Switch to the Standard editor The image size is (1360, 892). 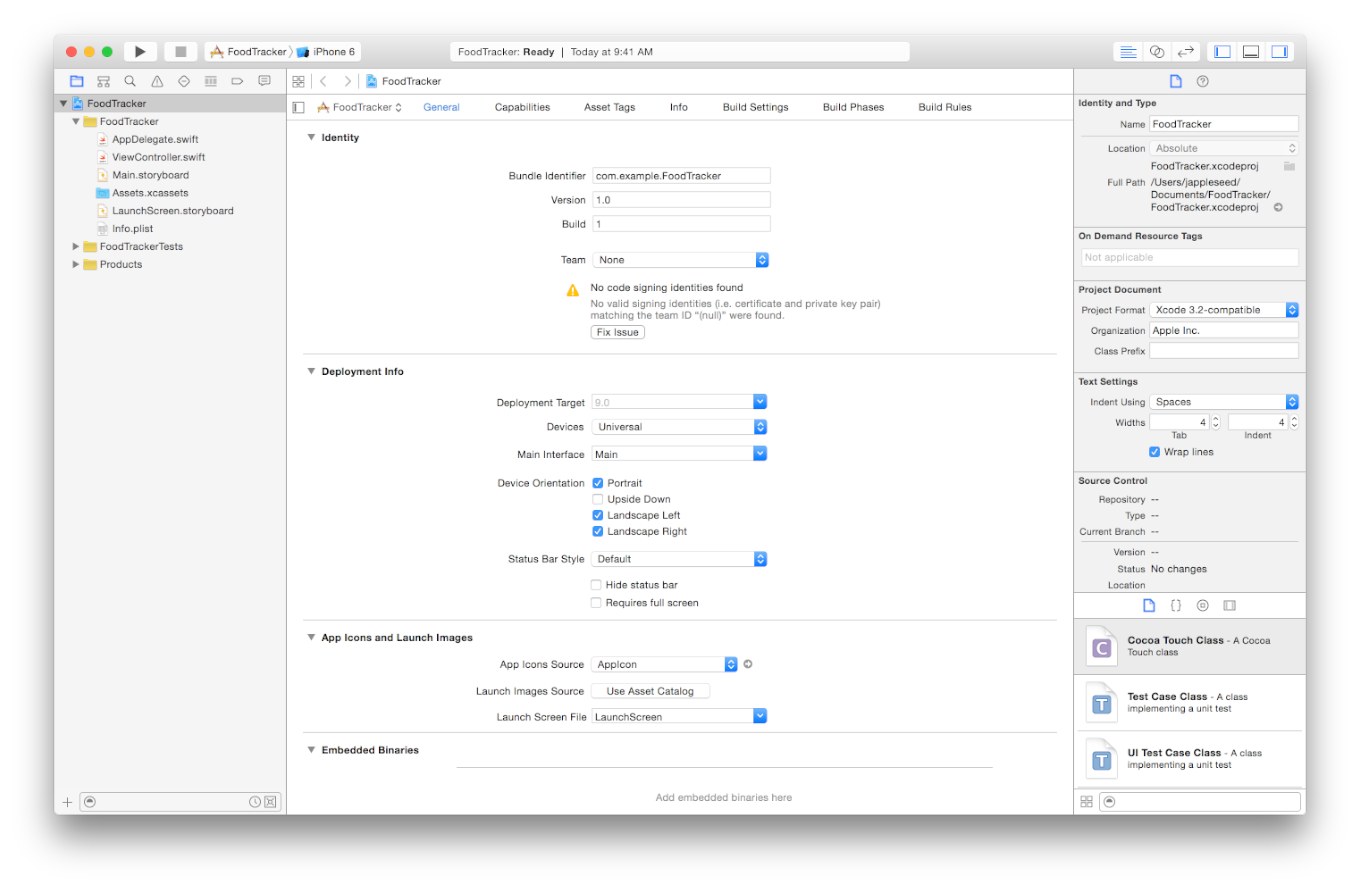click(1128, 52)
